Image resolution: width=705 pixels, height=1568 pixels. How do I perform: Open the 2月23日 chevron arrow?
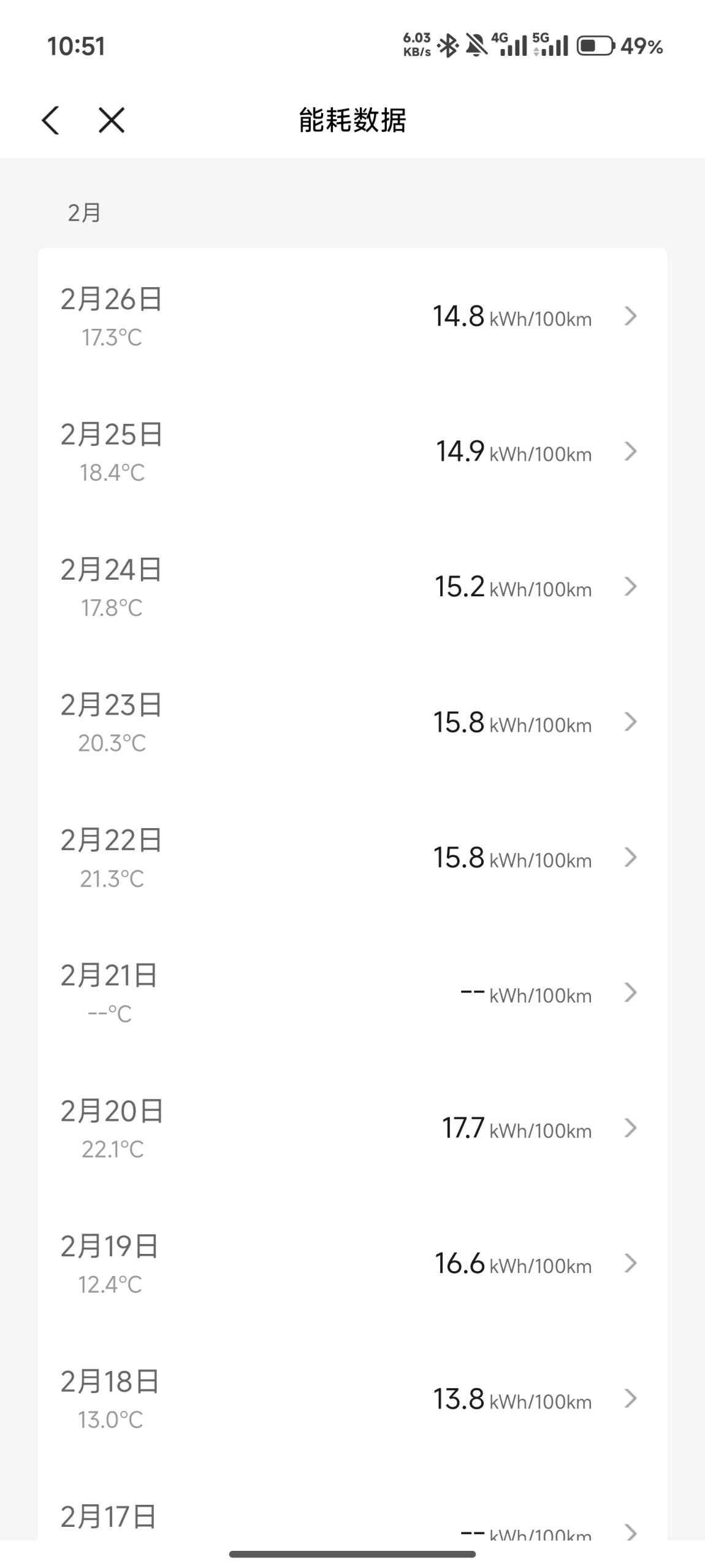pyautogui.click(x=630, y=723)
